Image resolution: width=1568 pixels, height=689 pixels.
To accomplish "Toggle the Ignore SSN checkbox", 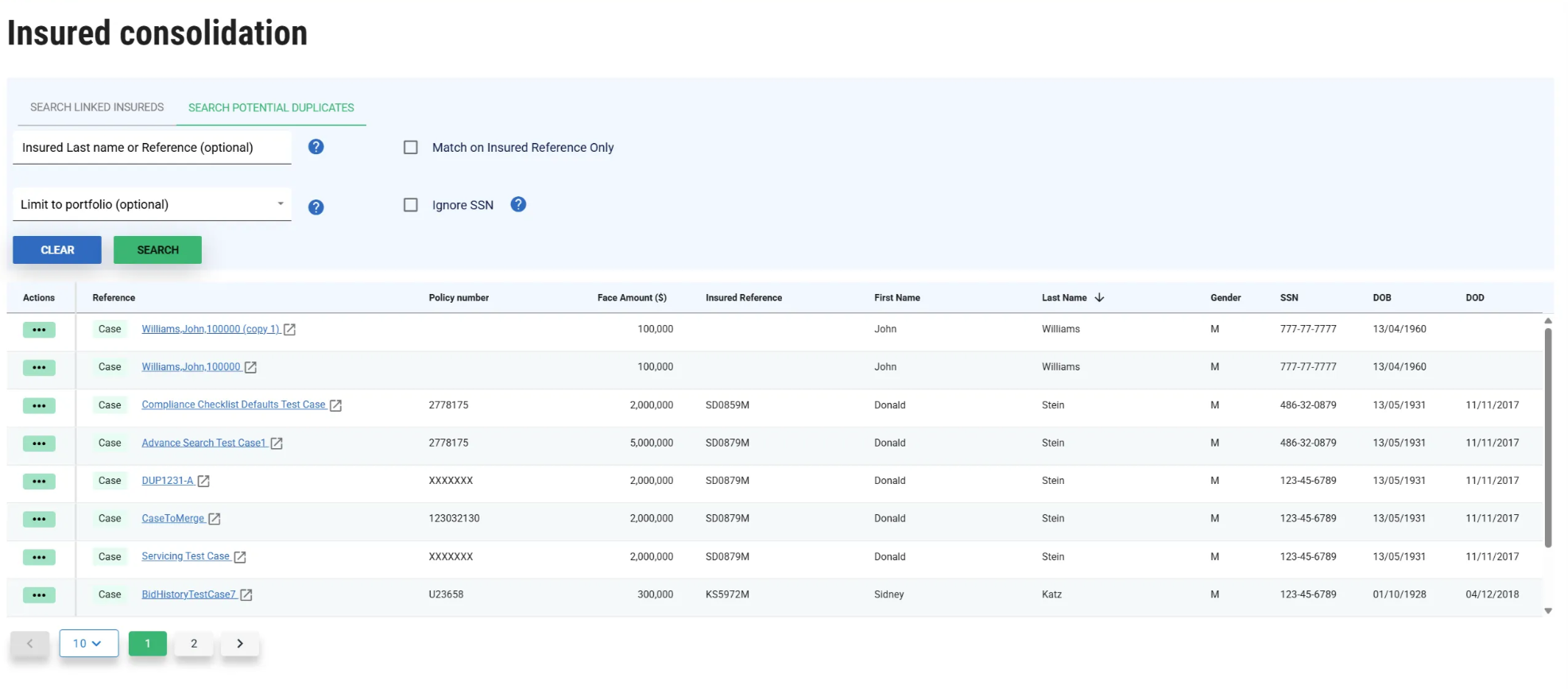I will [411, 205].
